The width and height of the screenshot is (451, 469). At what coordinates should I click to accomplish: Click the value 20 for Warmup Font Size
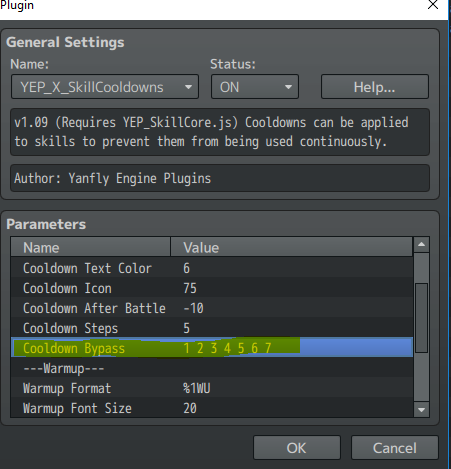(x=190, y=408)
